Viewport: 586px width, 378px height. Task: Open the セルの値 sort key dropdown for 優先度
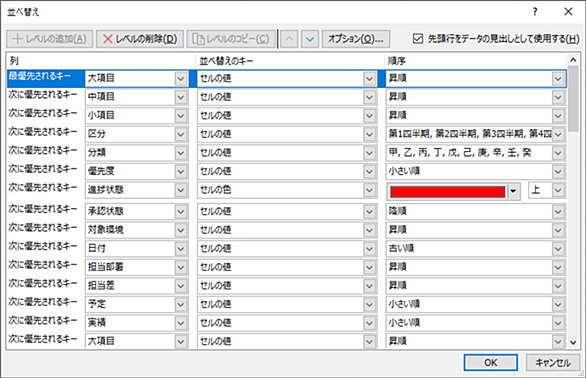pyautogui.click(x=369, y=172)
